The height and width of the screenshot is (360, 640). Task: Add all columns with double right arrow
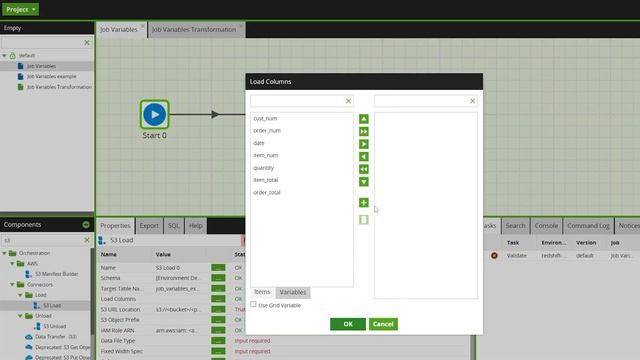pyautogui.click(x=364, y=131)
